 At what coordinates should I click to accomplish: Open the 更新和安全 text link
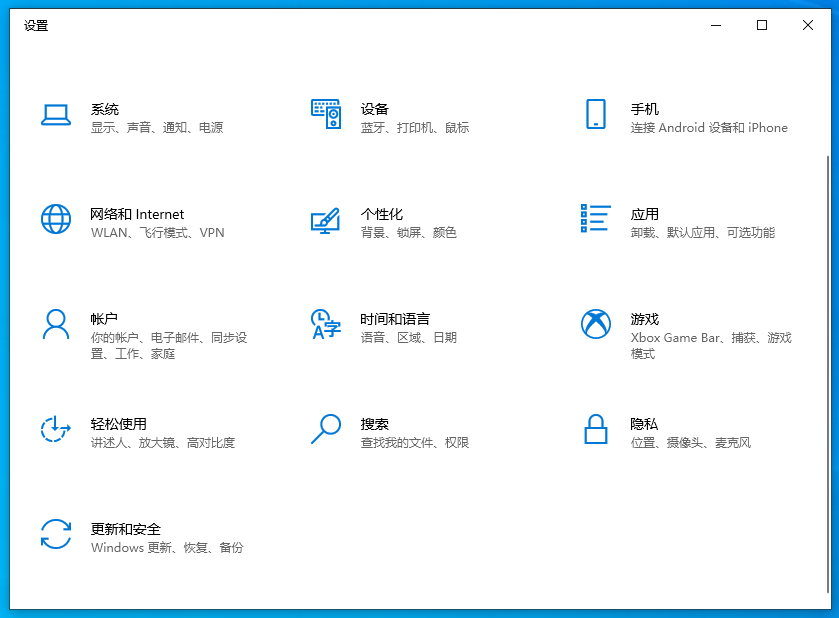click(126, 529)
